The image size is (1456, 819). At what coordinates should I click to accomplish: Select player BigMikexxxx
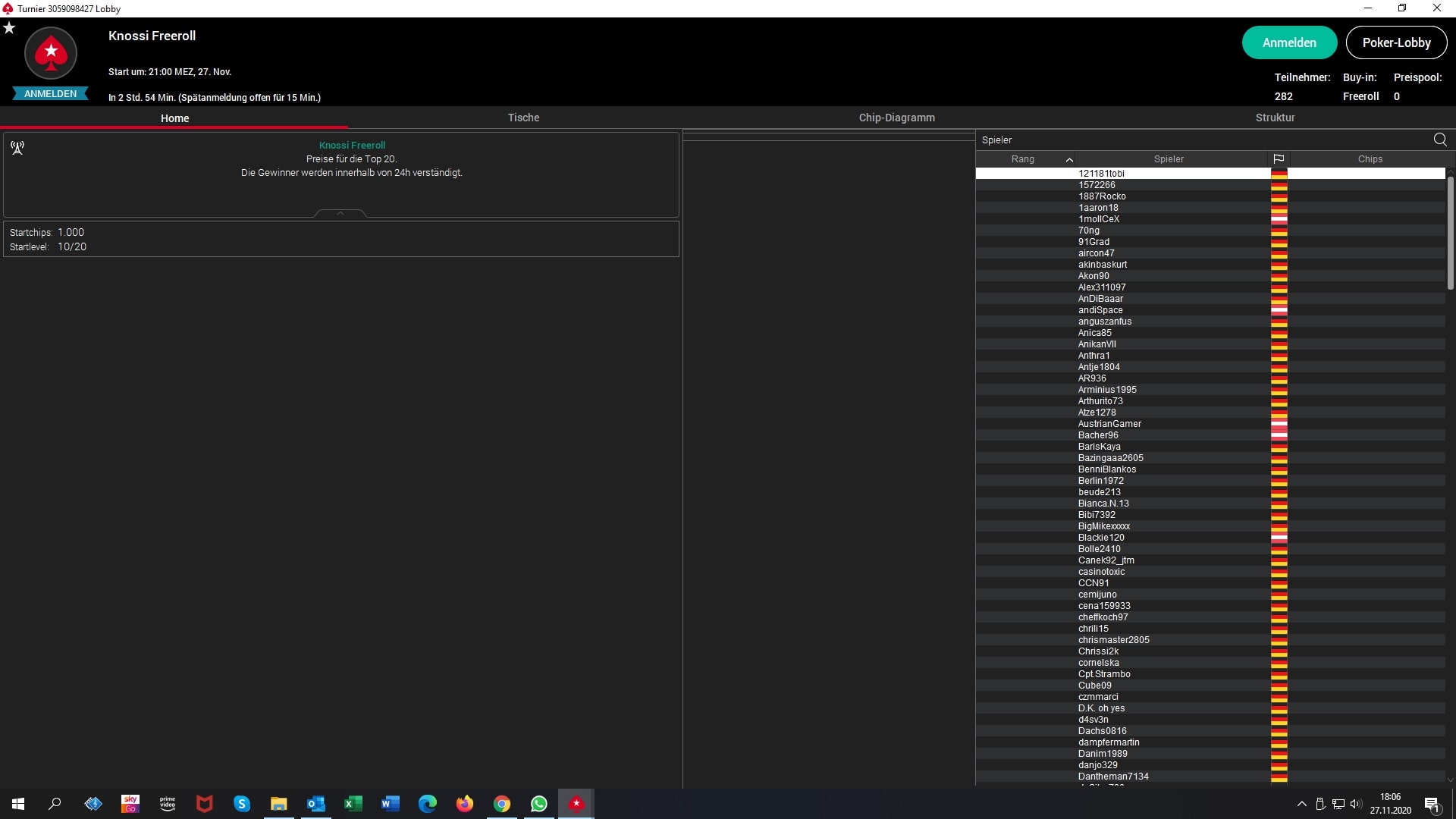pos(1210,526)
